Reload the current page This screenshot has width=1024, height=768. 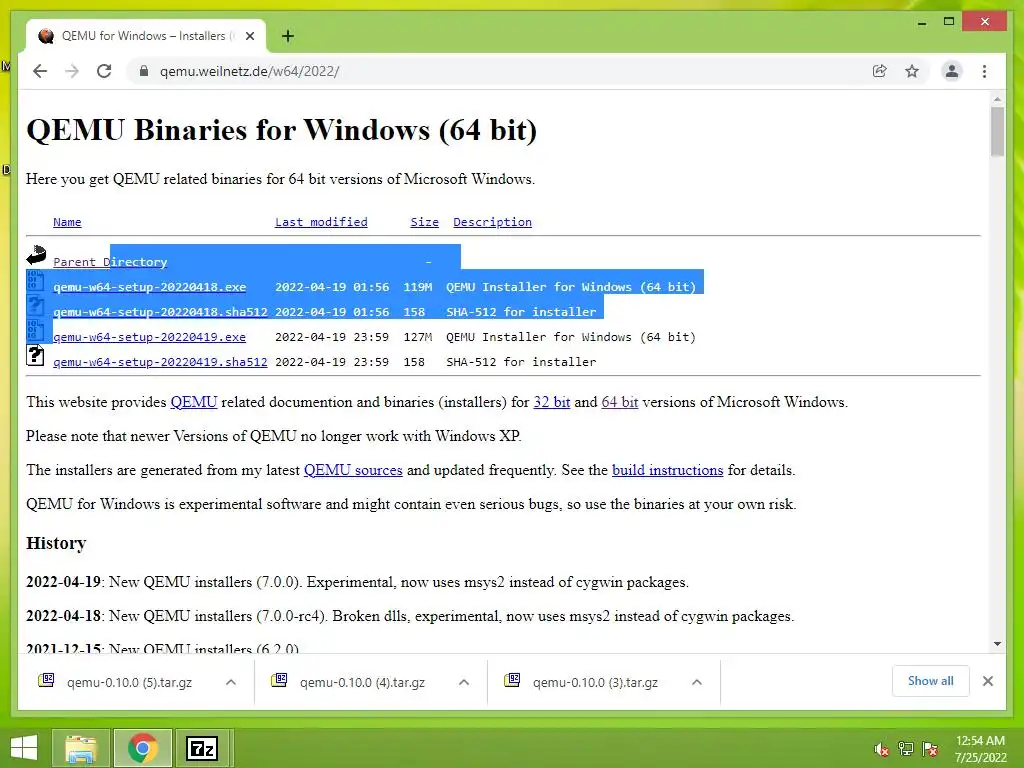point(104,71)
